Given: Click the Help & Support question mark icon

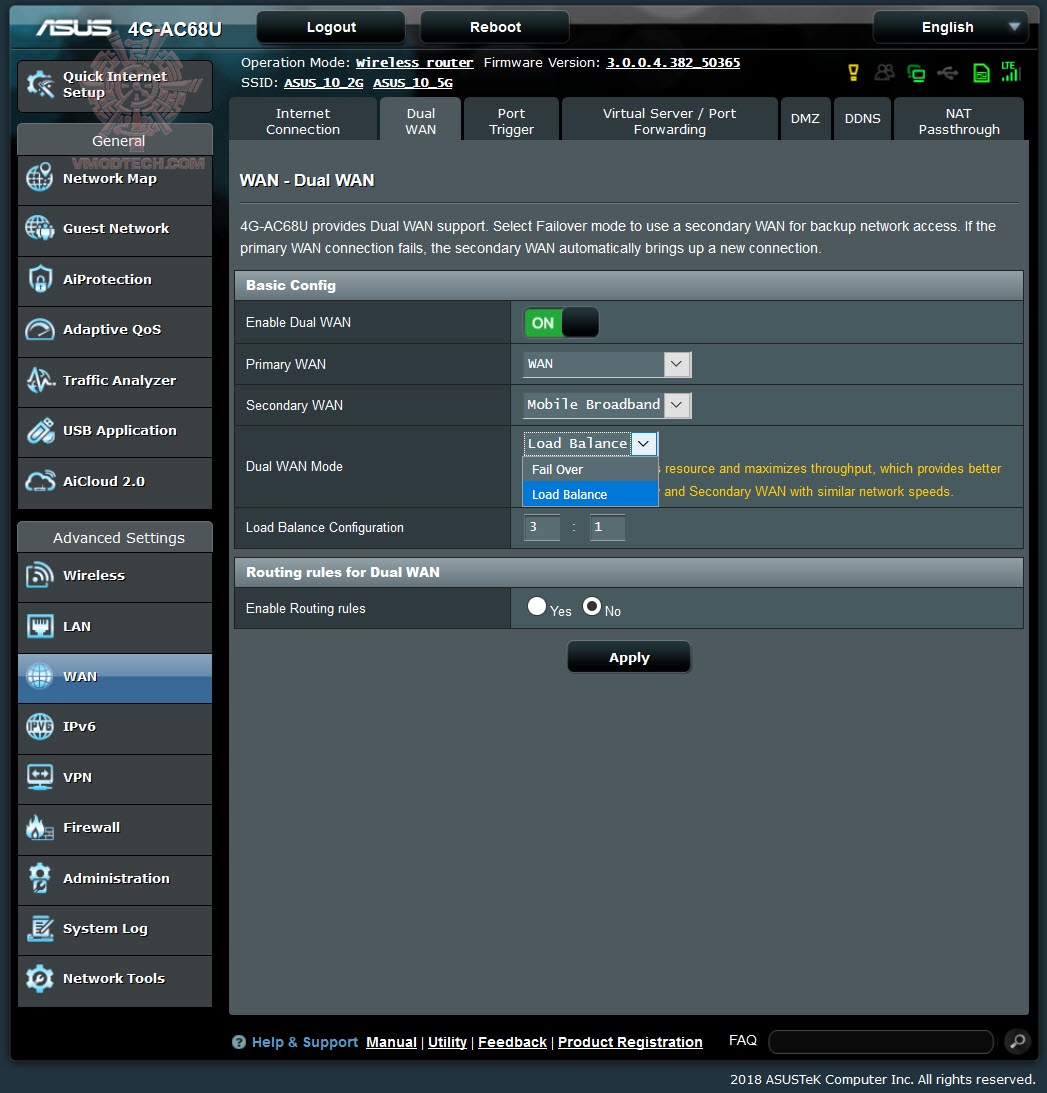Looking at the screenshot, I should [x=239, y=1042].
